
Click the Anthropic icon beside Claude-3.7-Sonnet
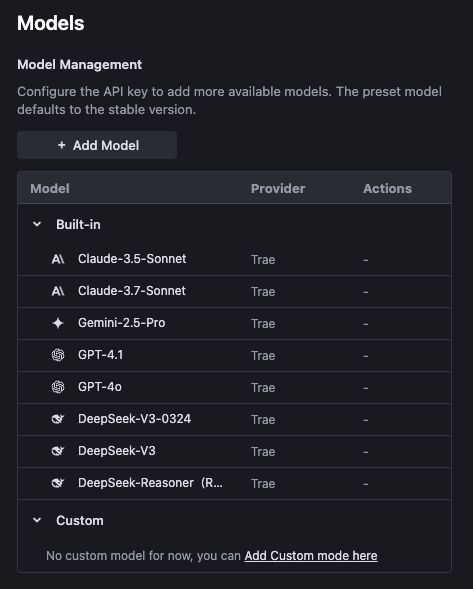click(58, 291)
